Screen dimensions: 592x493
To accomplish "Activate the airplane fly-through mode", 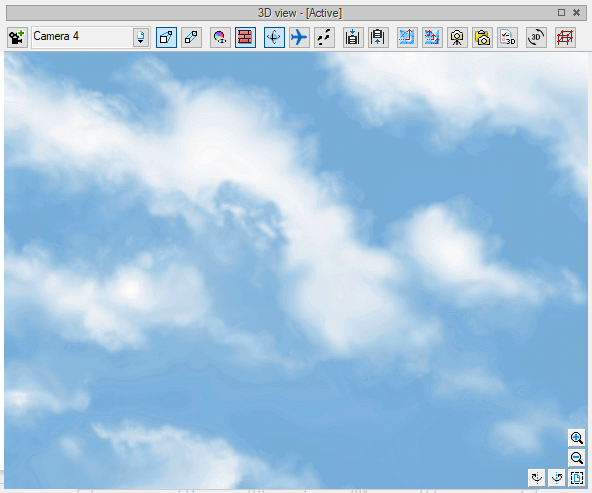I will tap(299, 37).
